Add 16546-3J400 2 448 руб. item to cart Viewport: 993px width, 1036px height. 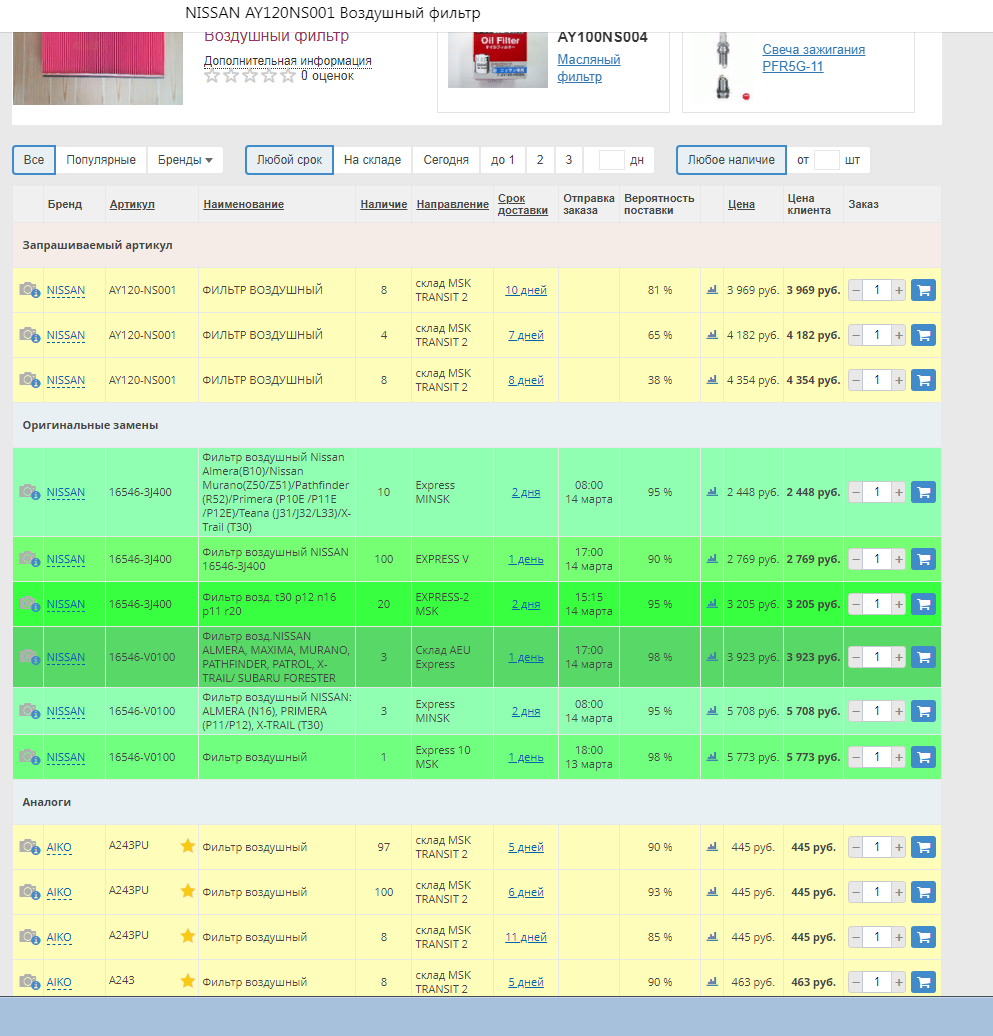pos(923,492)
